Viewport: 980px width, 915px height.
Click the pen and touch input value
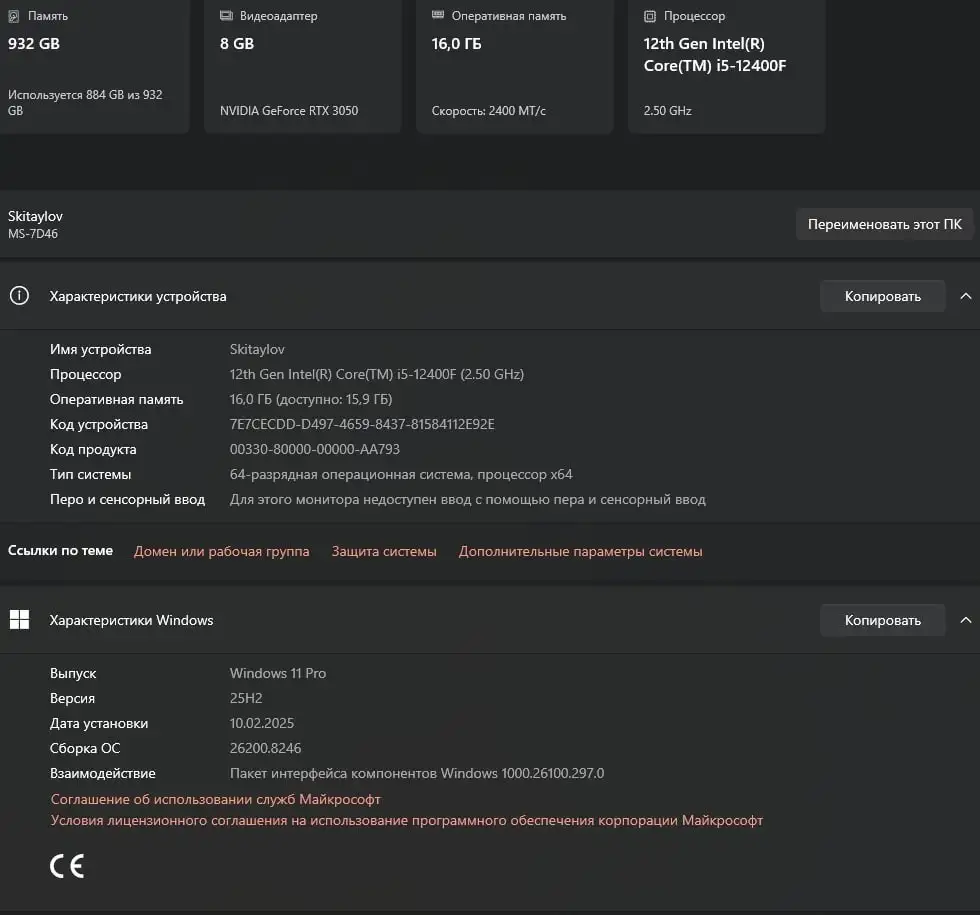[468, 499]
